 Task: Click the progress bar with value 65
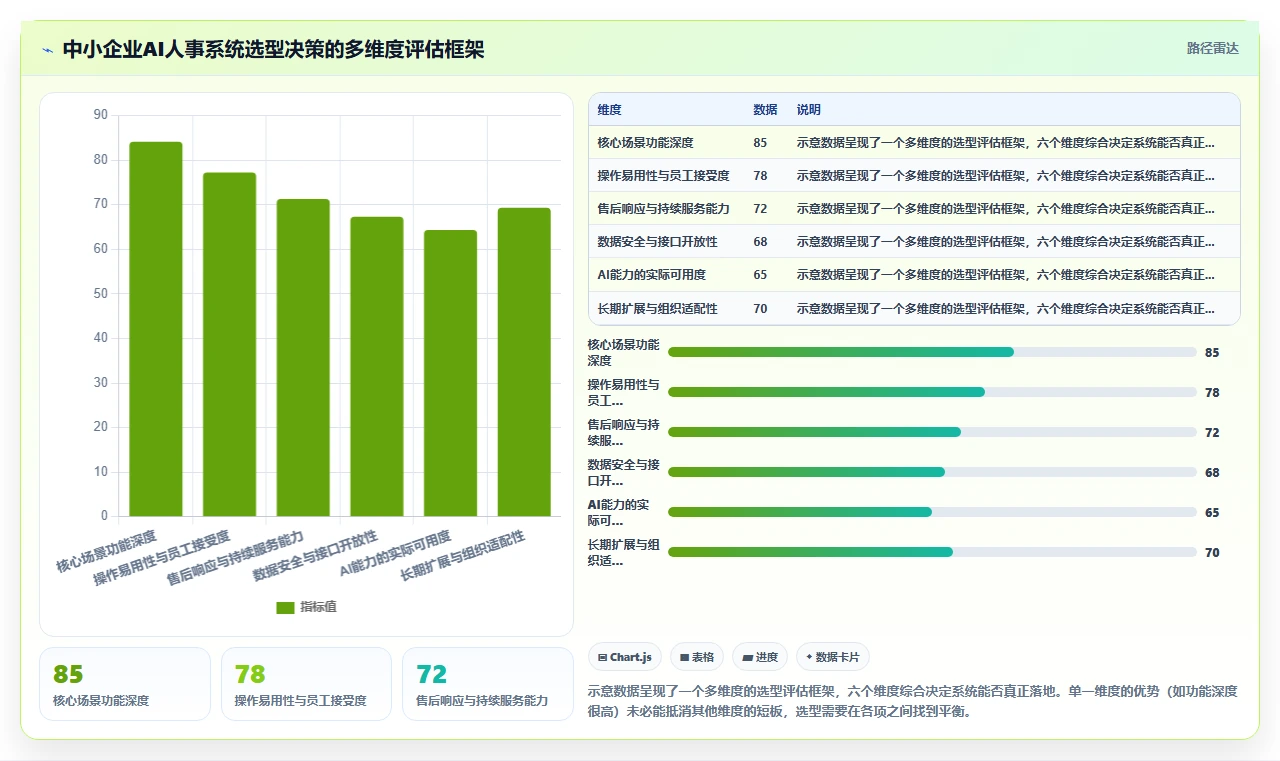click(932, 512)
